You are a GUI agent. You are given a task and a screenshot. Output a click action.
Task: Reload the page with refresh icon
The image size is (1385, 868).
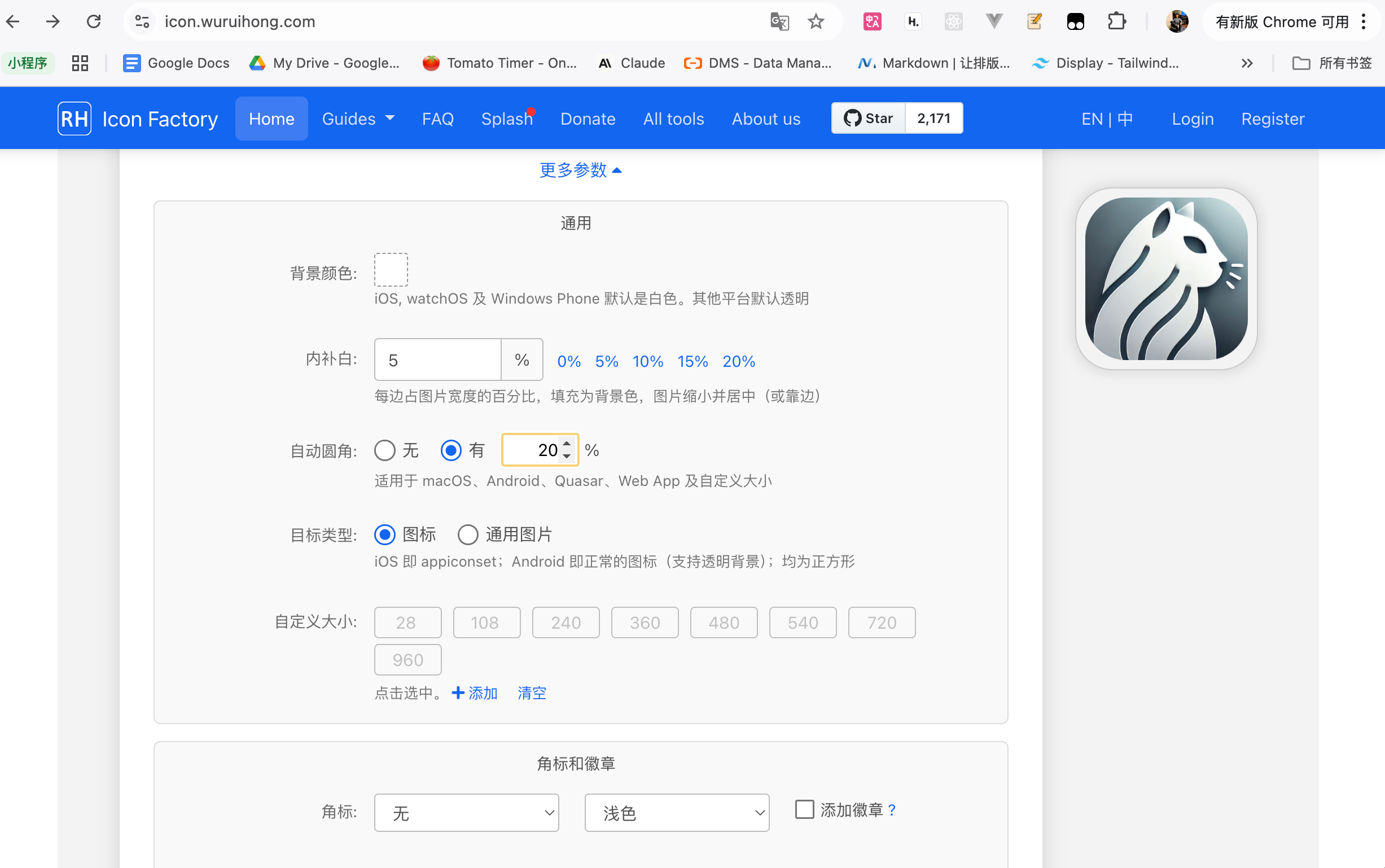[x=94, y=22]
